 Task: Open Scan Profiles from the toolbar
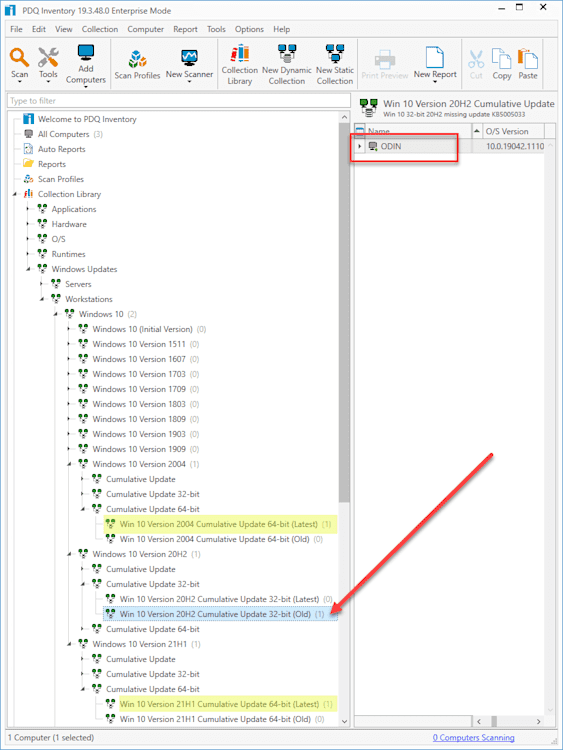(137, 64)
